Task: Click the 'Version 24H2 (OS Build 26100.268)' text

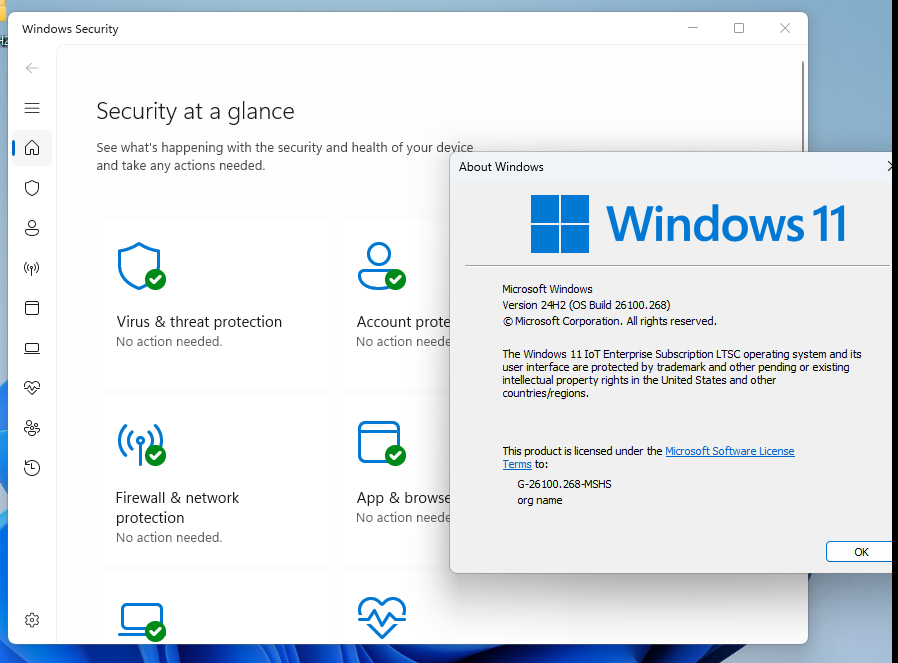Action: [x=586, y=305]
